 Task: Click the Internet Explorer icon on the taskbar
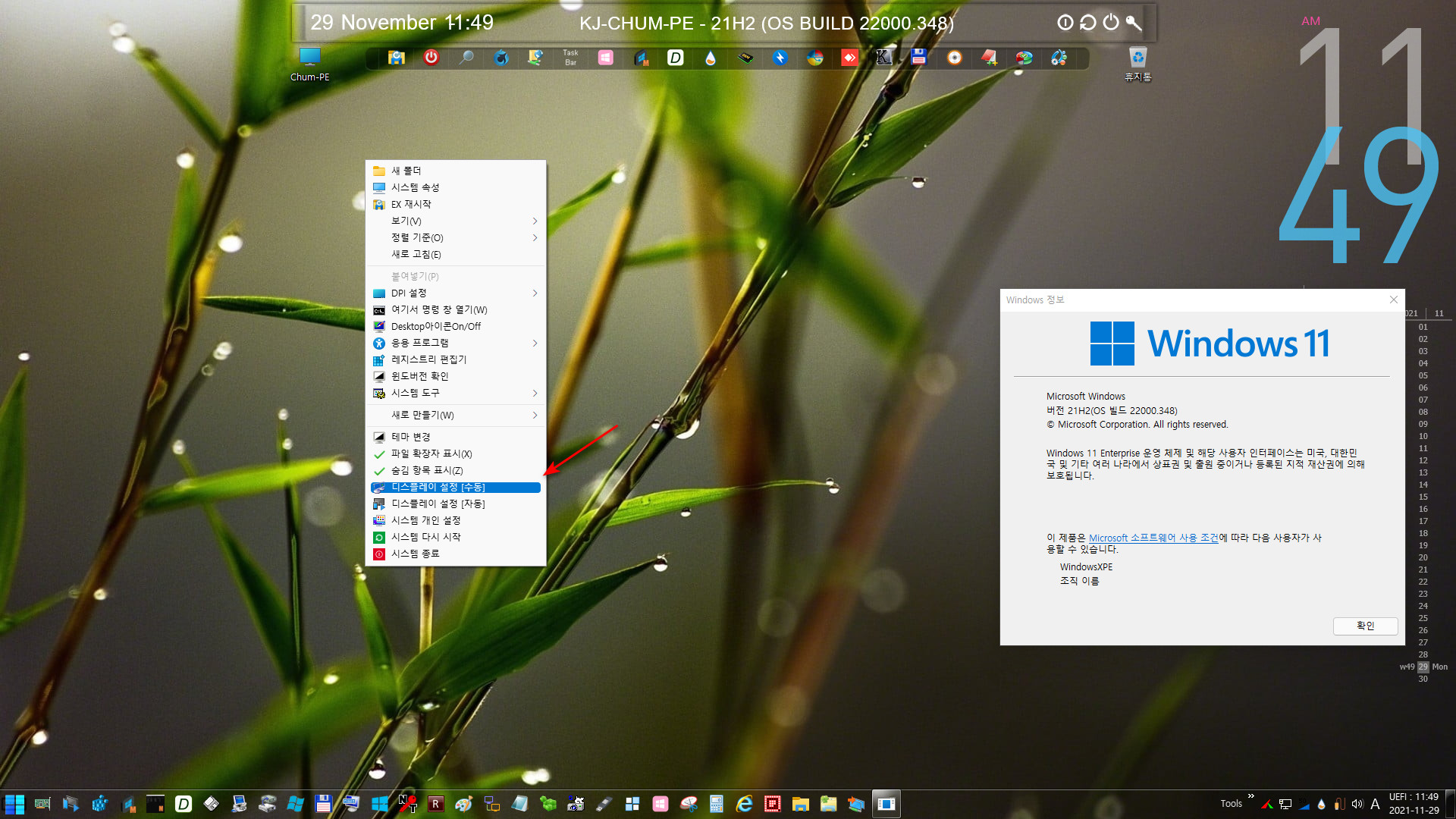(744, 804)
